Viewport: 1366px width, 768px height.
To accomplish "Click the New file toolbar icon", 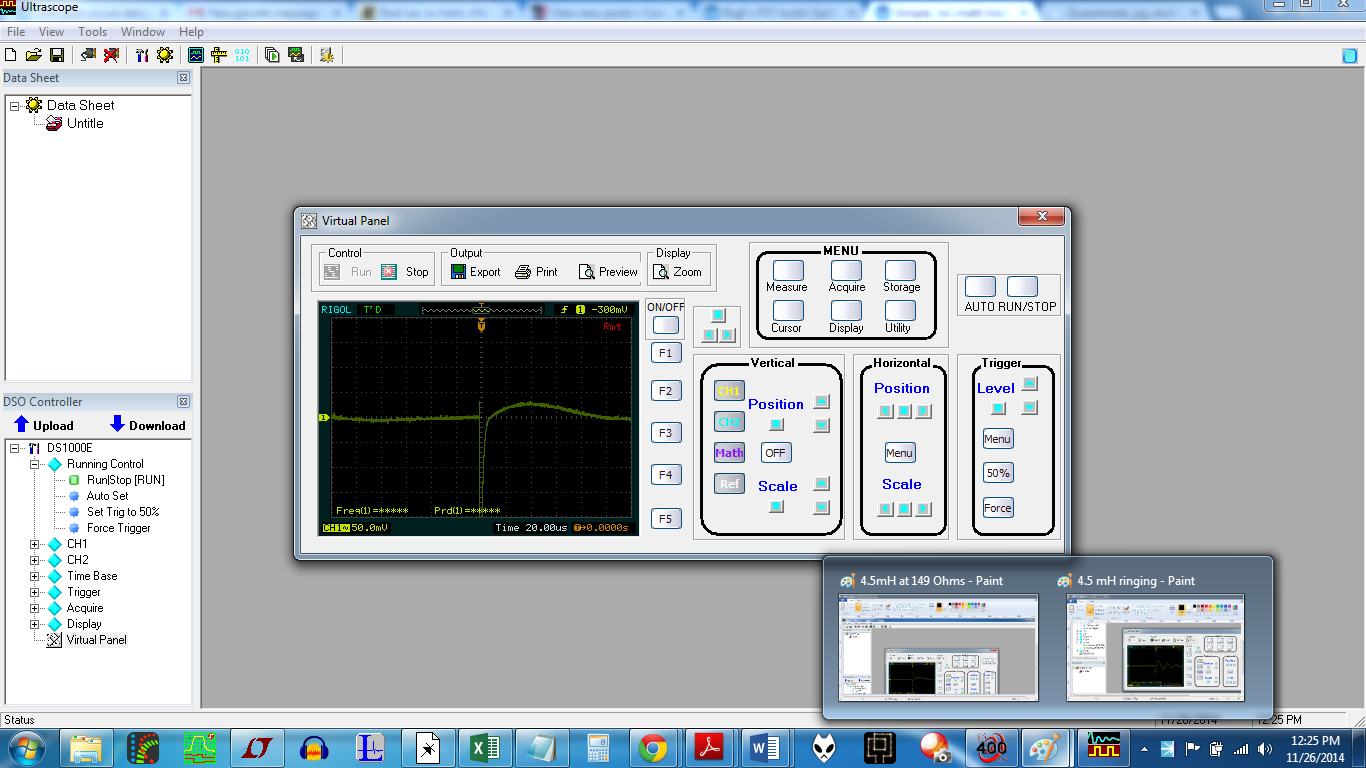I will (11, 55).
